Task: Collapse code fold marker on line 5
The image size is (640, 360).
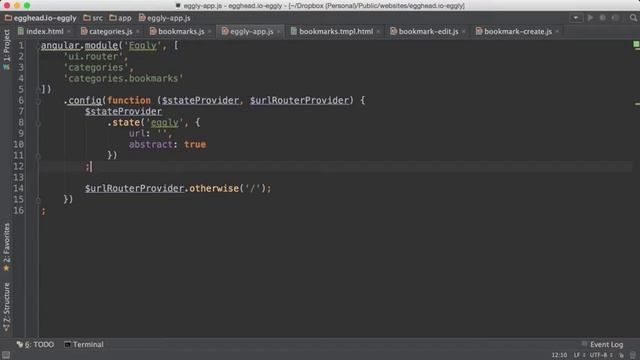Action: click(38, 89)
